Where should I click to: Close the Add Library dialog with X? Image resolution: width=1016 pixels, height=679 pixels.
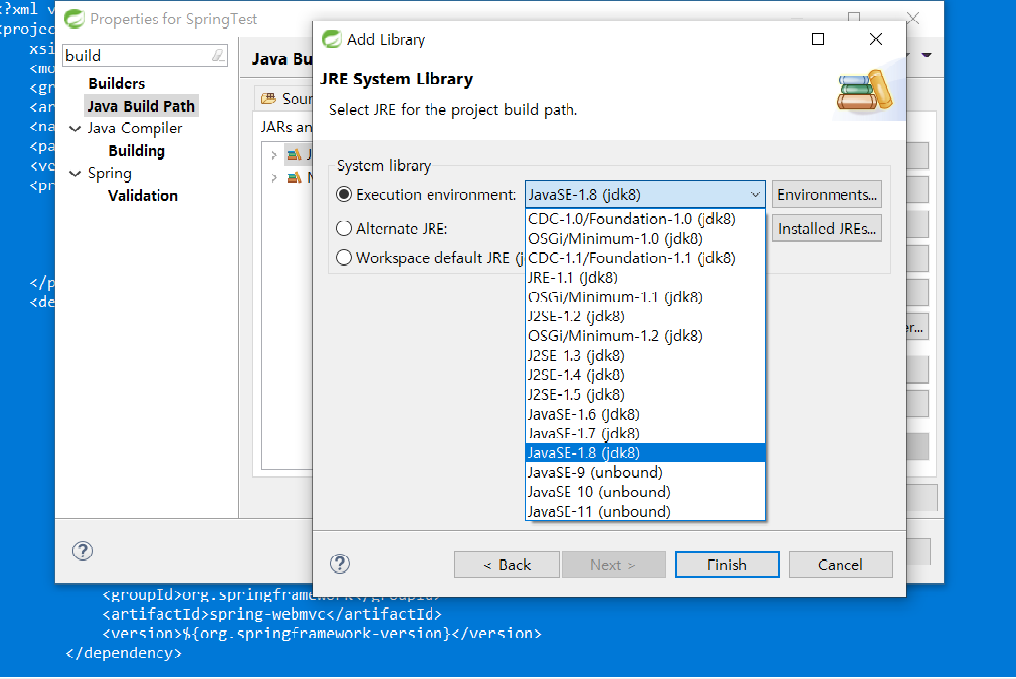click(875, 39)
